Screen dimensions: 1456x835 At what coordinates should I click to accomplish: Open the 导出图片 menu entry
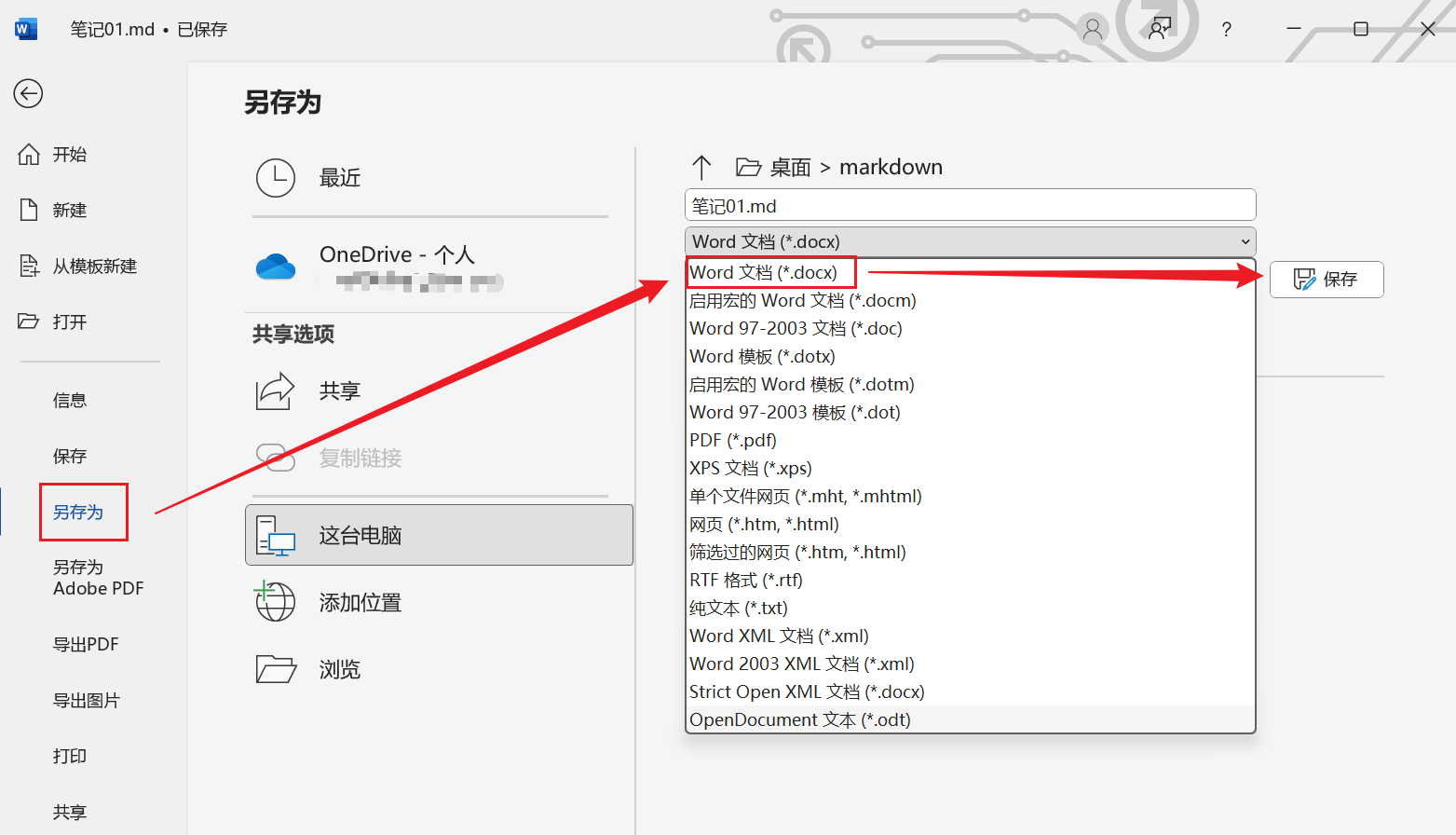87,700
